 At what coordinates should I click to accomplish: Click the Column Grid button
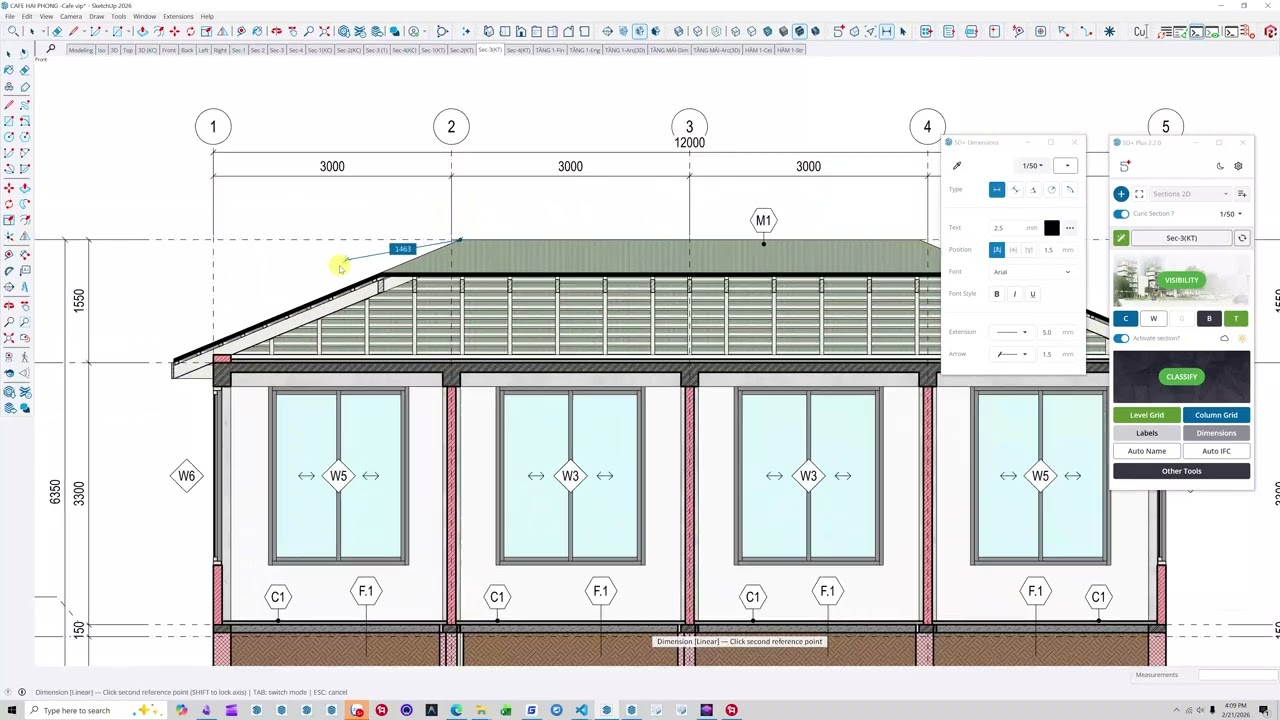[x=1216, y=415]
